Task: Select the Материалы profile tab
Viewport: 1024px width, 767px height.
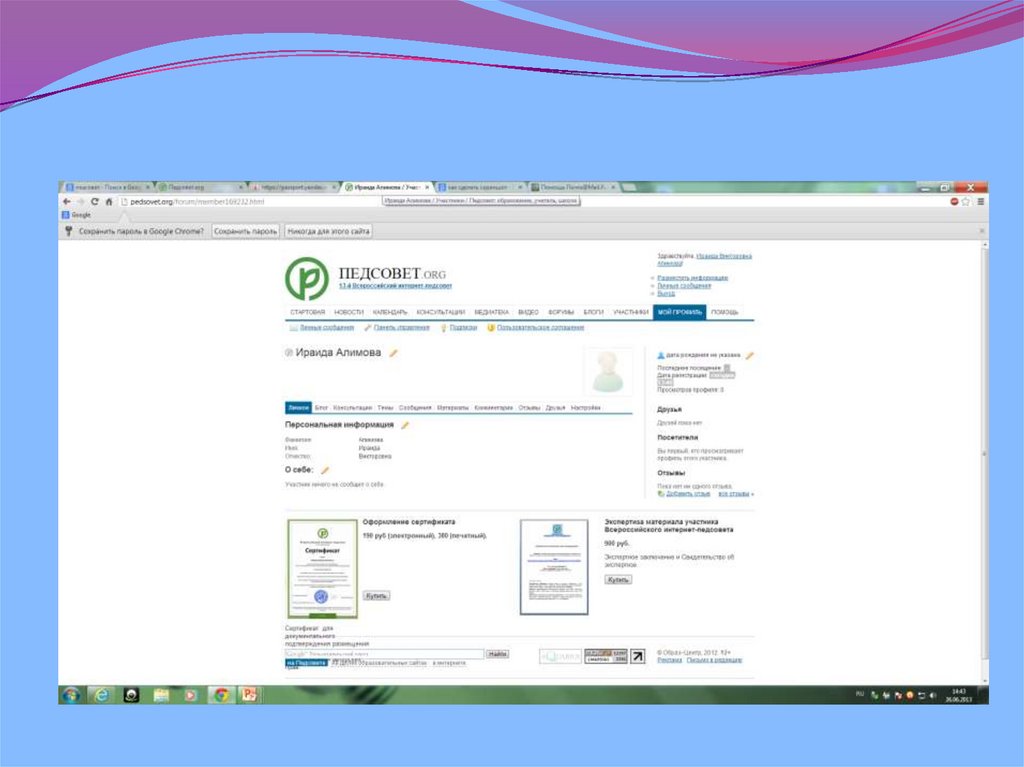Action: tap(453, 408)
